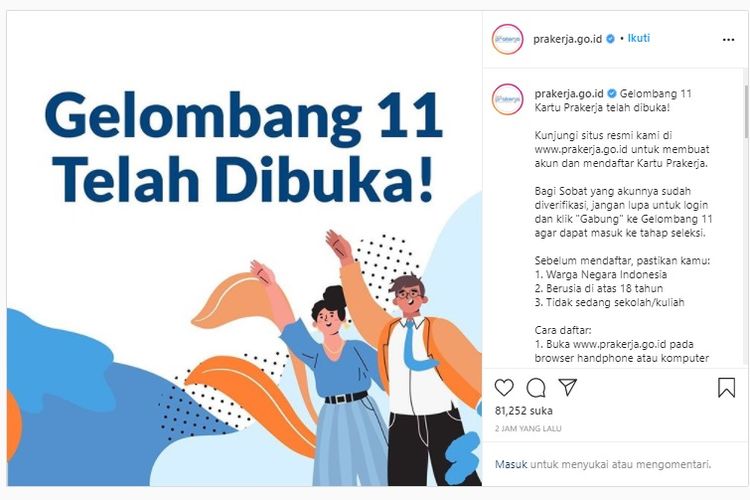Open the prakerja.go.id username in caption
This screenshot has width=750, height=500.
pyautogui.click(x=569, y=93)
